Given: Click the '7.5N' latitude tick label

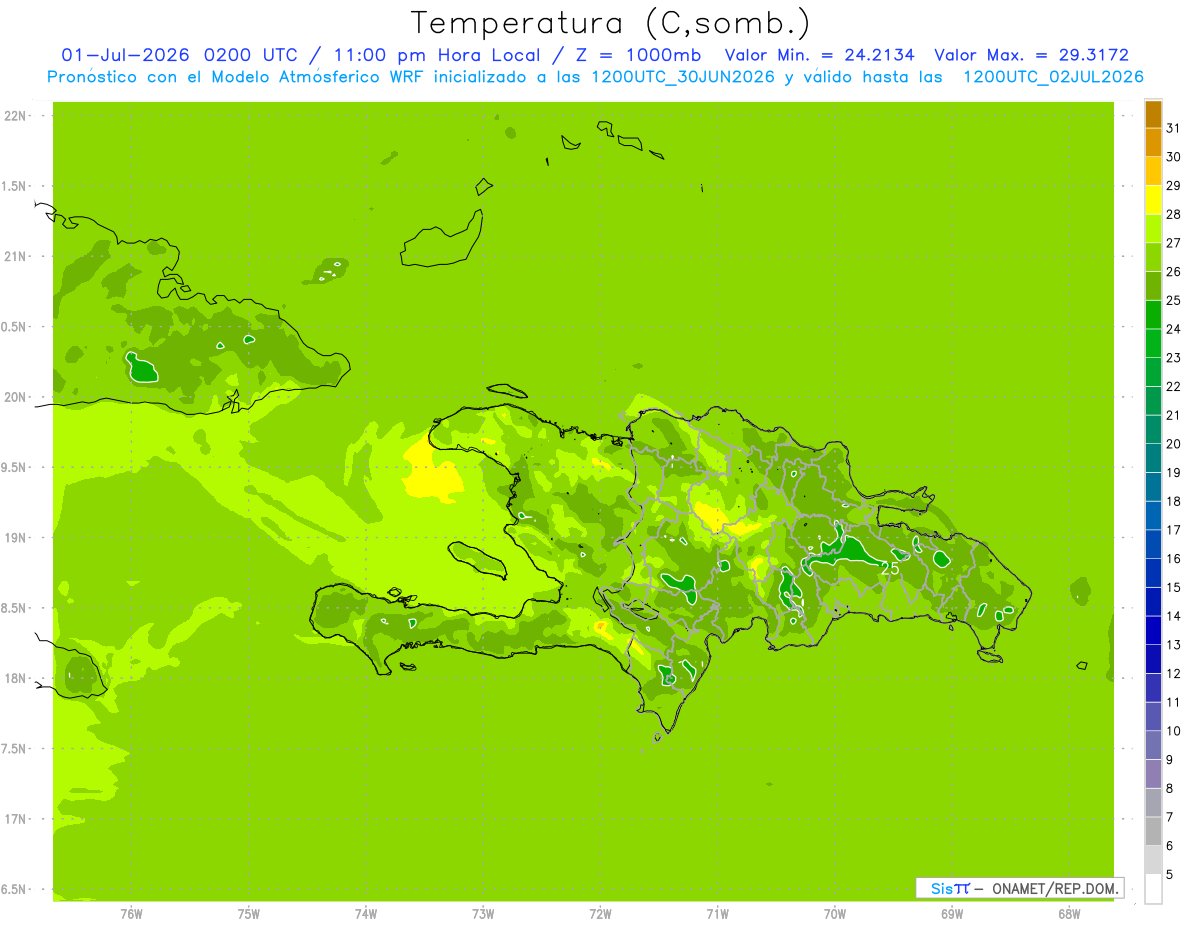Looking at the screenshot, I should 15,748.
